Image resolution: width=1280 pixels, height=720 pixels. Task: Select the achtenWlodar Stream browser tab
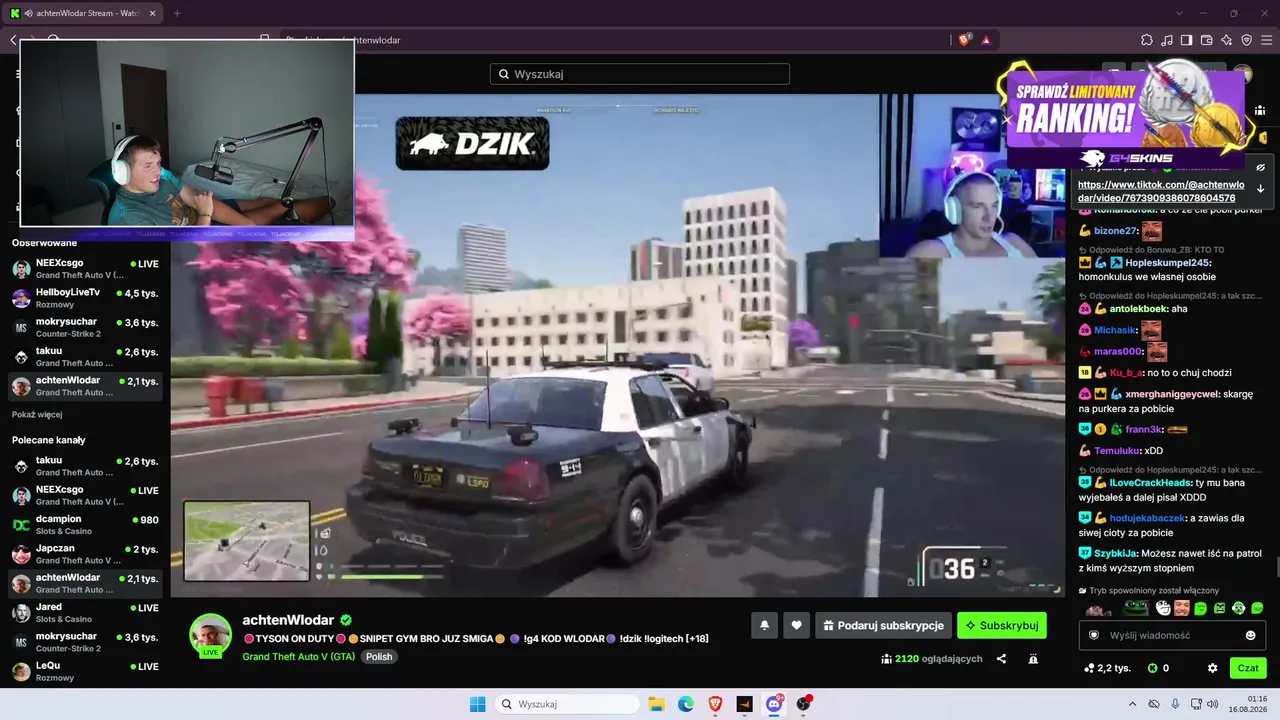84,13
